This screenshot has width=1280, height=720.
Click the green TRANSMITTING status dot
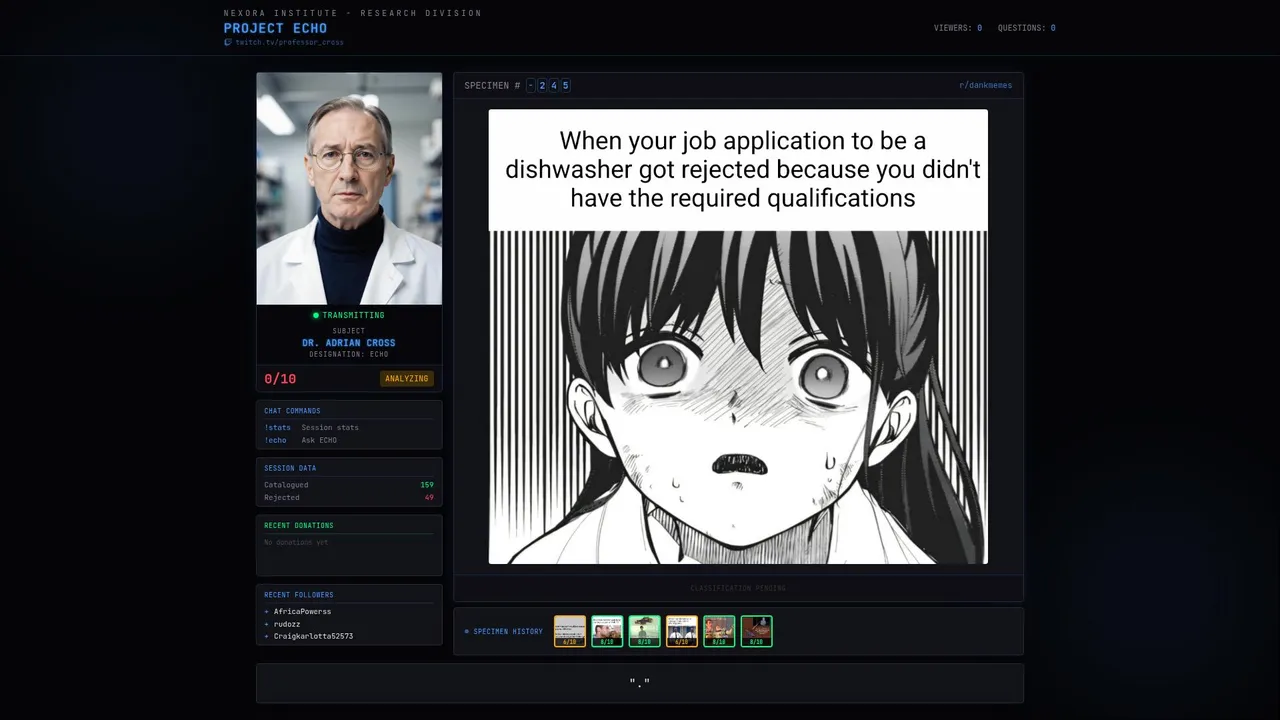point(316,315)
